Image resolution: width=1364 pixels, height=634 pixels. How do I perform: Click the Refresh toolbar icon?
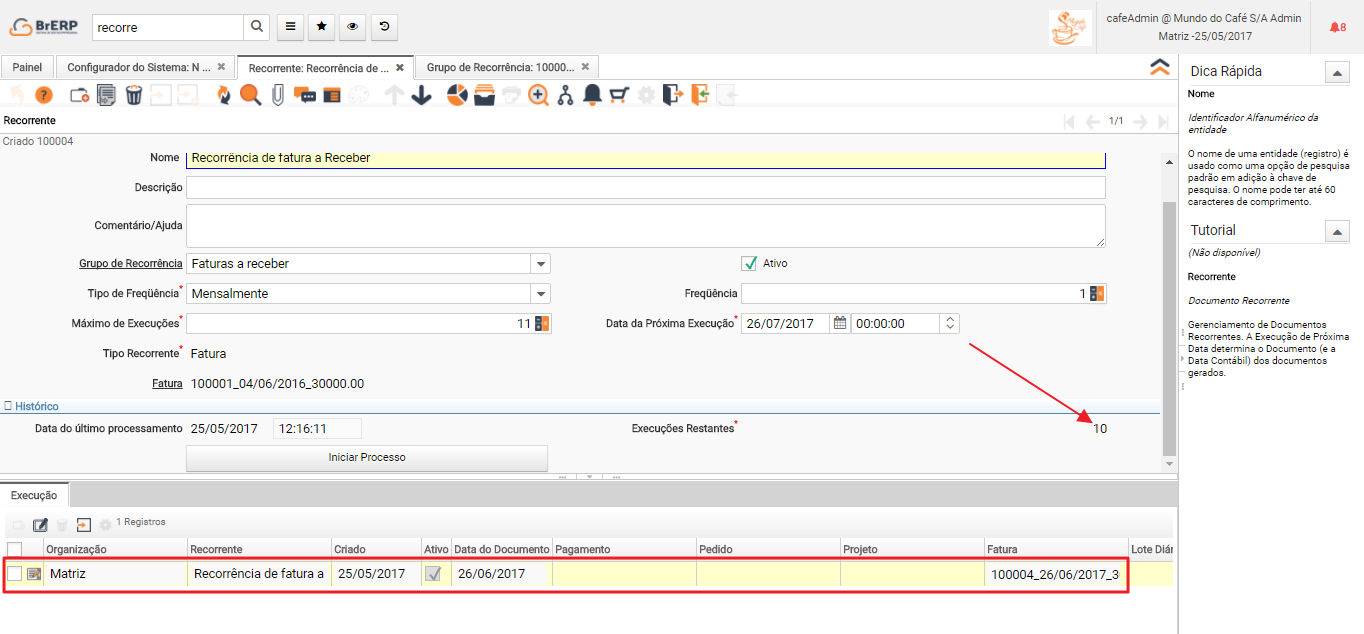point(223,95)
